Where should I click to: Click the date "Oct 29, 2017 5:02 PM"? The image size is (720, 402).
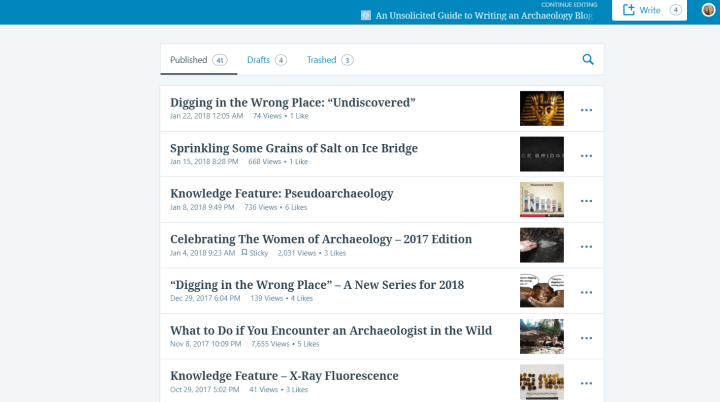click(x=205, y=390)
